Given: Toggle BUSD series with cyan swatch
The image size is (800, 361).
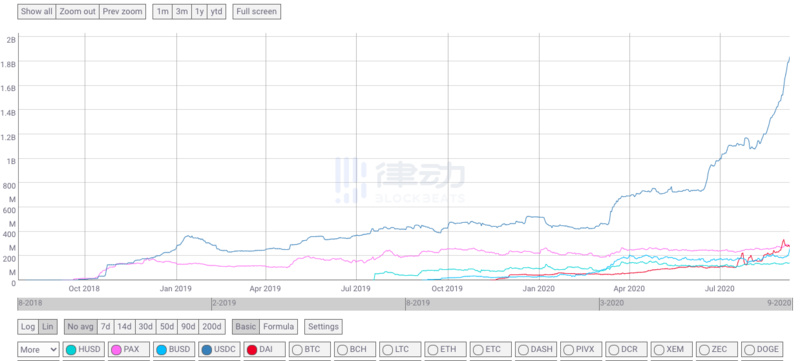Looking at the screenshot, I should point(174,350).
